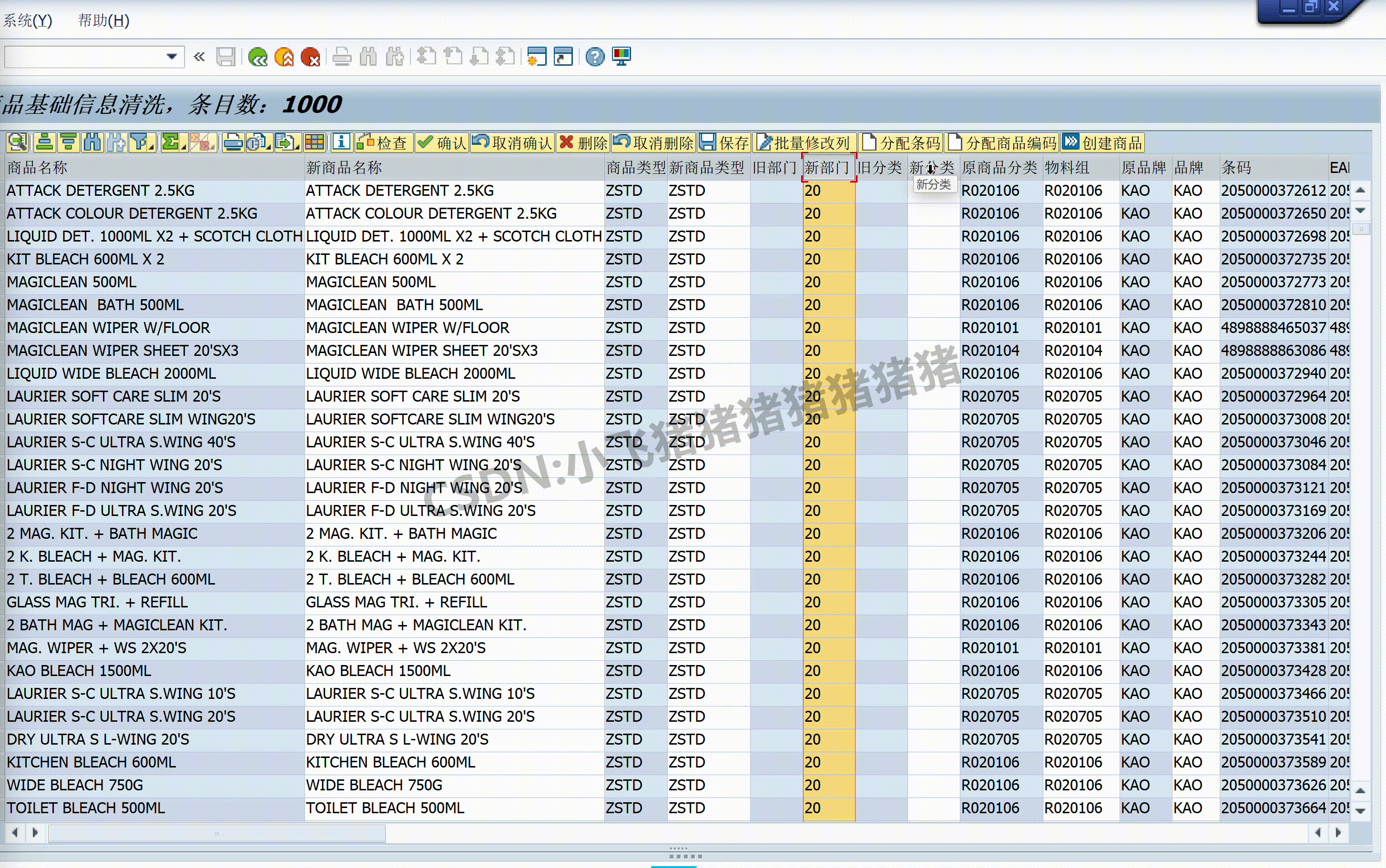Click the Save disk icon in system toolbar
This screenshot has height=868, width=1386.
[x=225, y=57]
